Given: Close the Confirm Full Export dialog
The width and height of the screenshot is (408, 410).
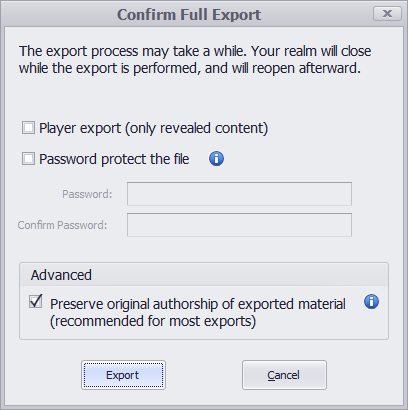Looking at the screenshot, I should coord(387,14).
